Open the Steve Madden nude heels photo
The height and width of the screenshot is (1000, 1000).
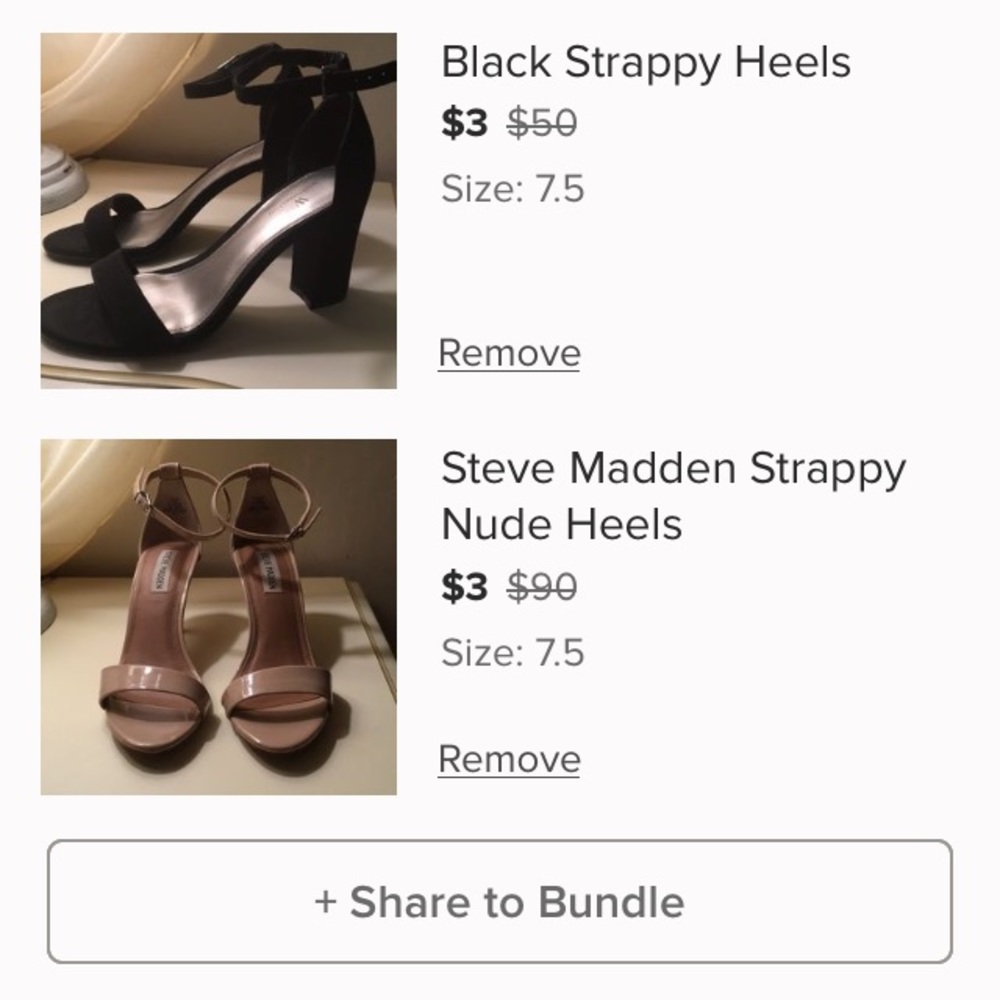[218, 617]
